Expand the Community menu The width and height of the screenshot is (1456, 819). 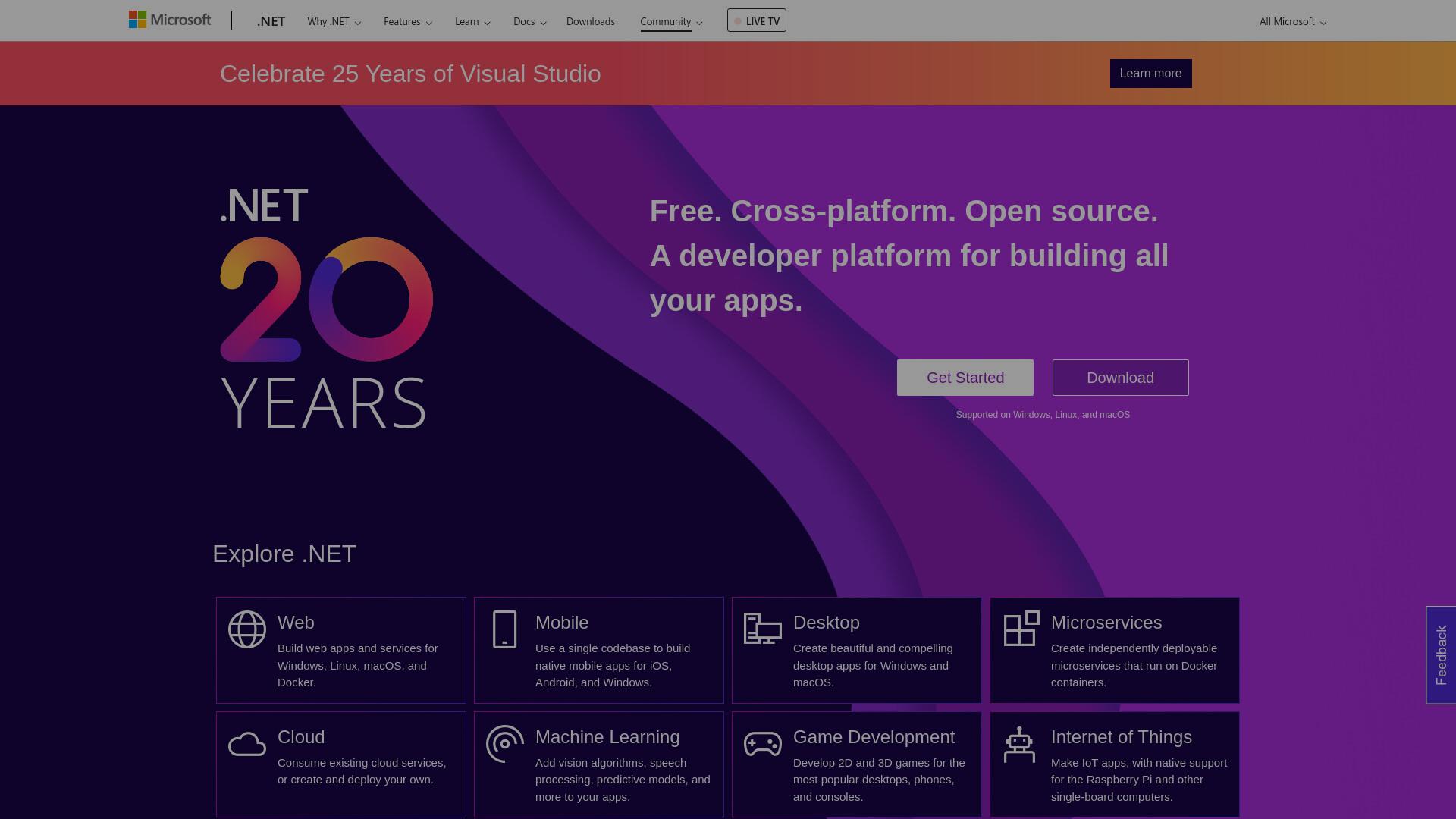click(x=671, y=21)
